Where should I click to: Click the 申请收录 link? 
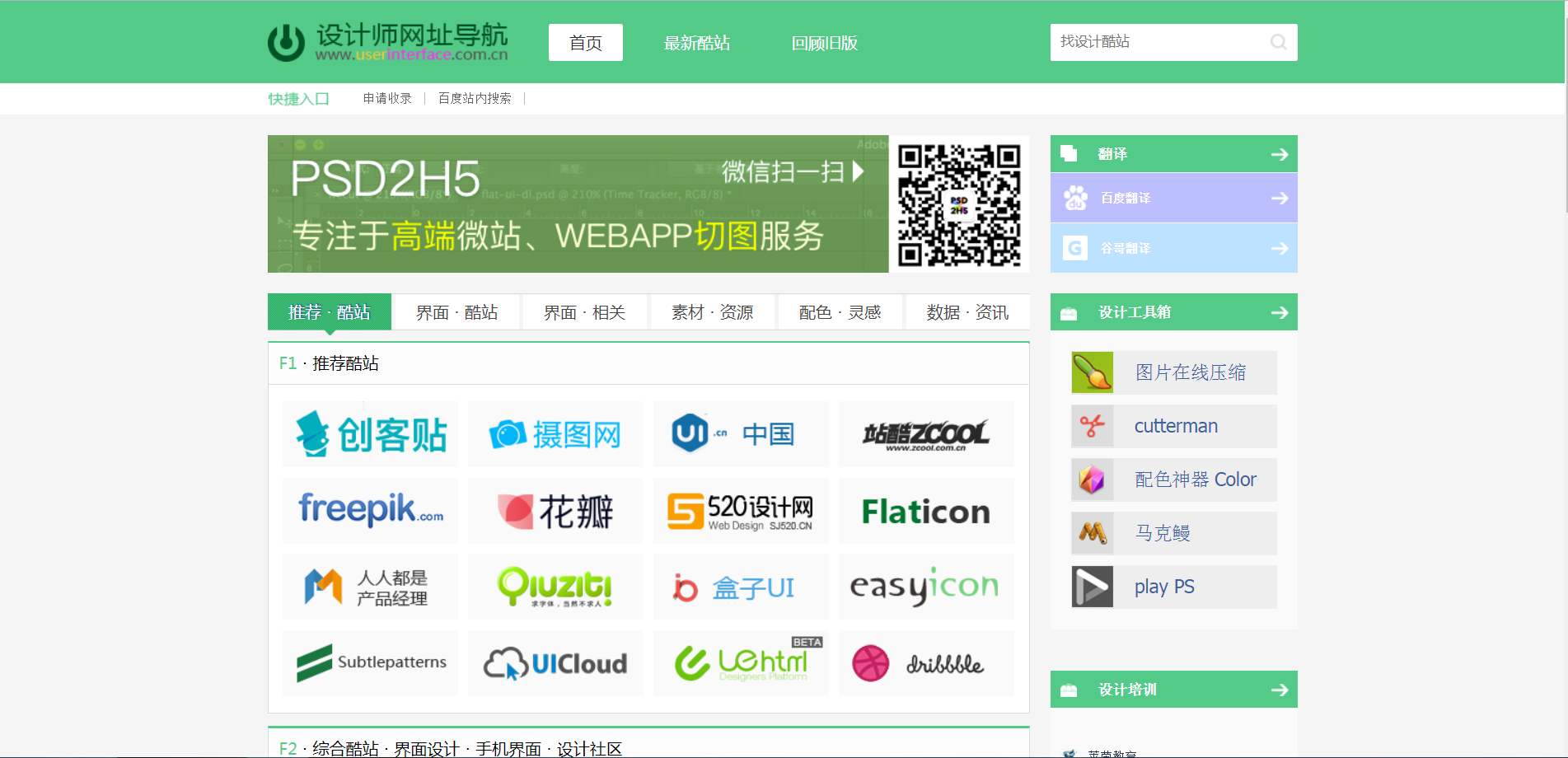click(x=386, y=97)
